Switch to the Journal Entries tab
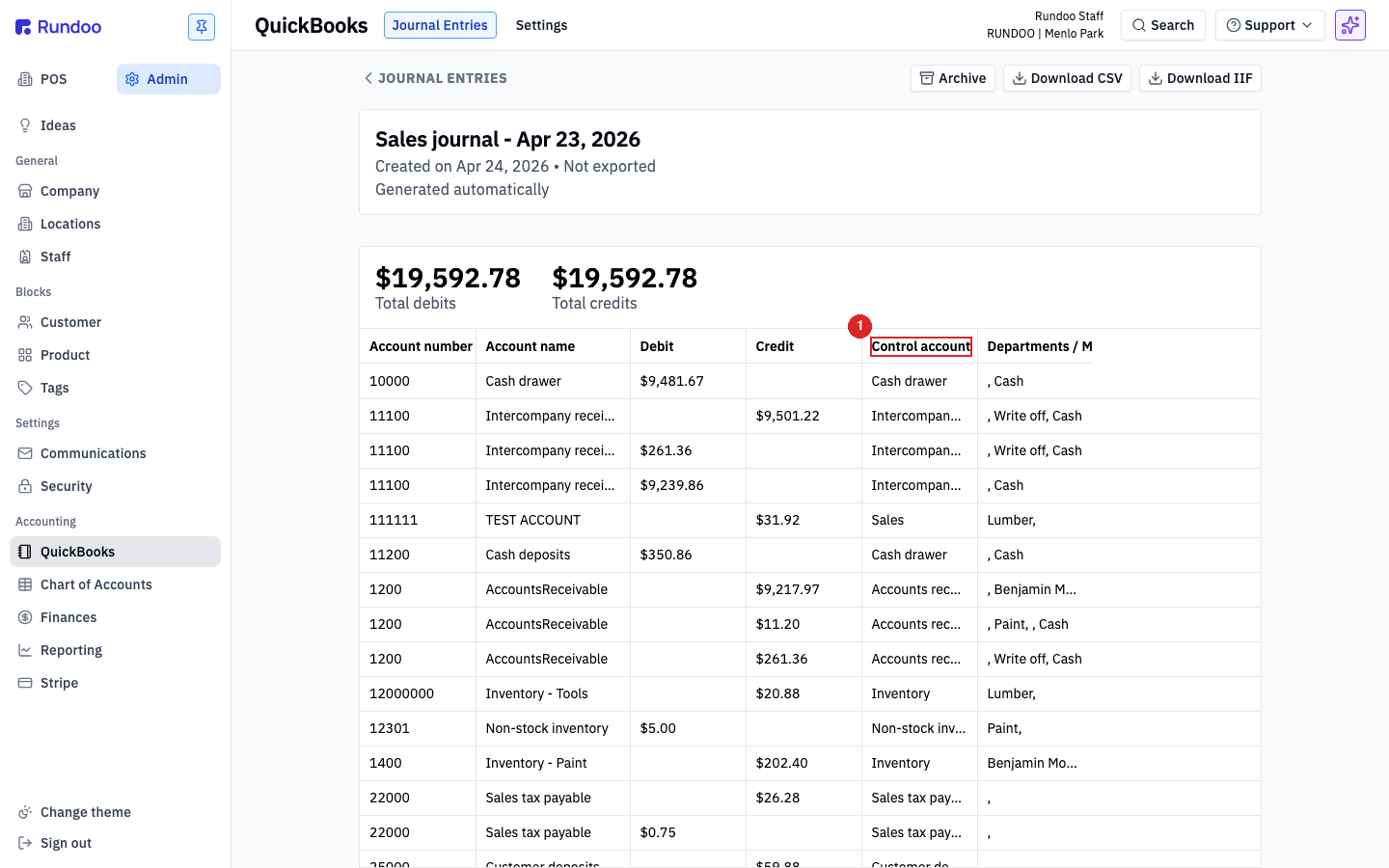The image size is (1389, 868). [x=440, y=25]
